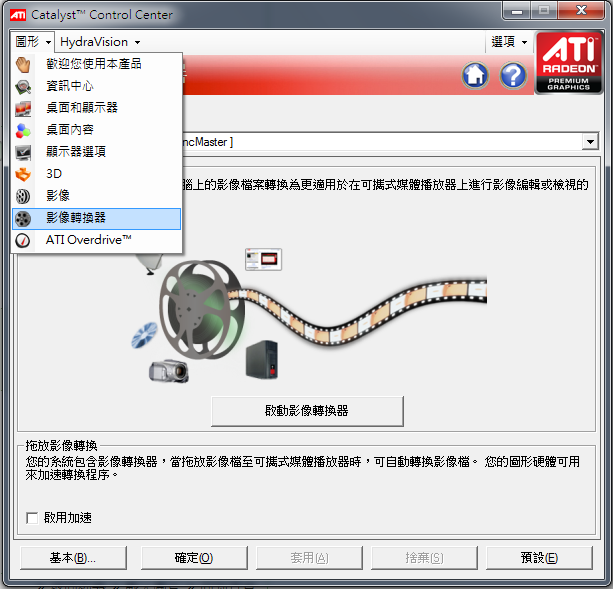Image resolution: width=613 pixels, height=589 pixels.
Task: Click the orange 3D menu icon
Action: 23,174
